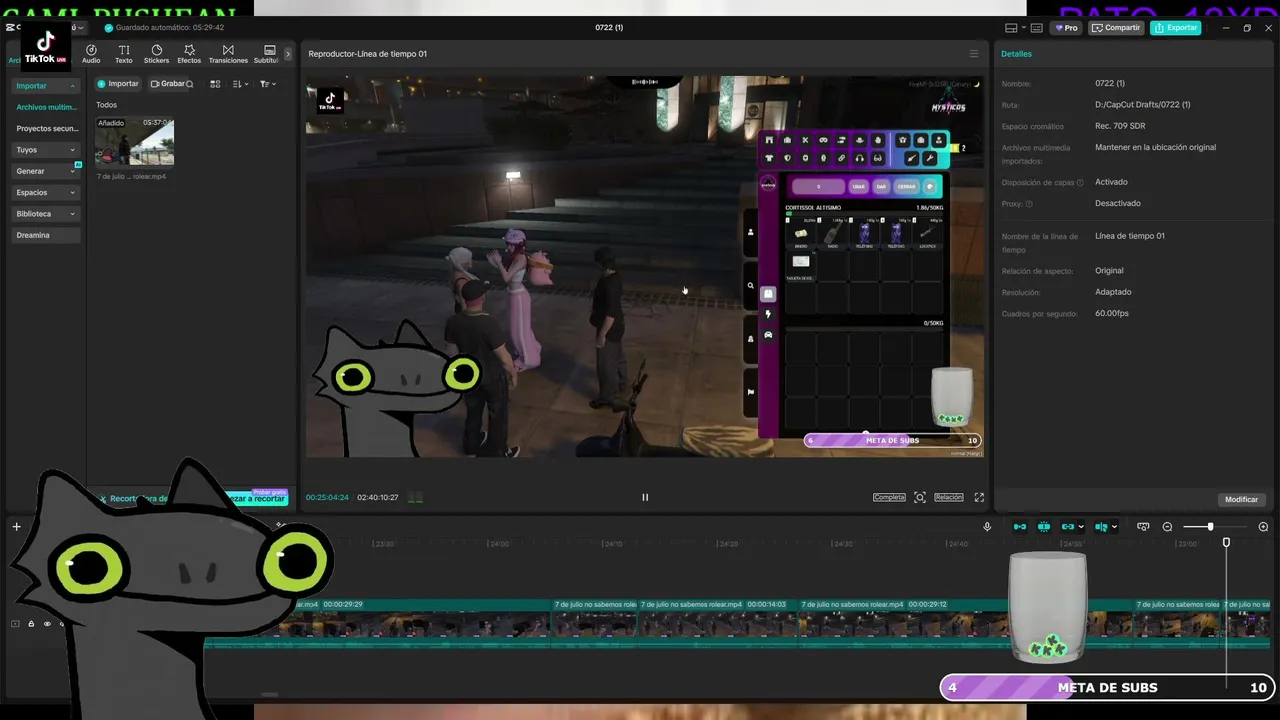Click the Modificar button in Detalles
Image resolution: width=1280 pixels, height=720 pixels.
pos(1241,499)
